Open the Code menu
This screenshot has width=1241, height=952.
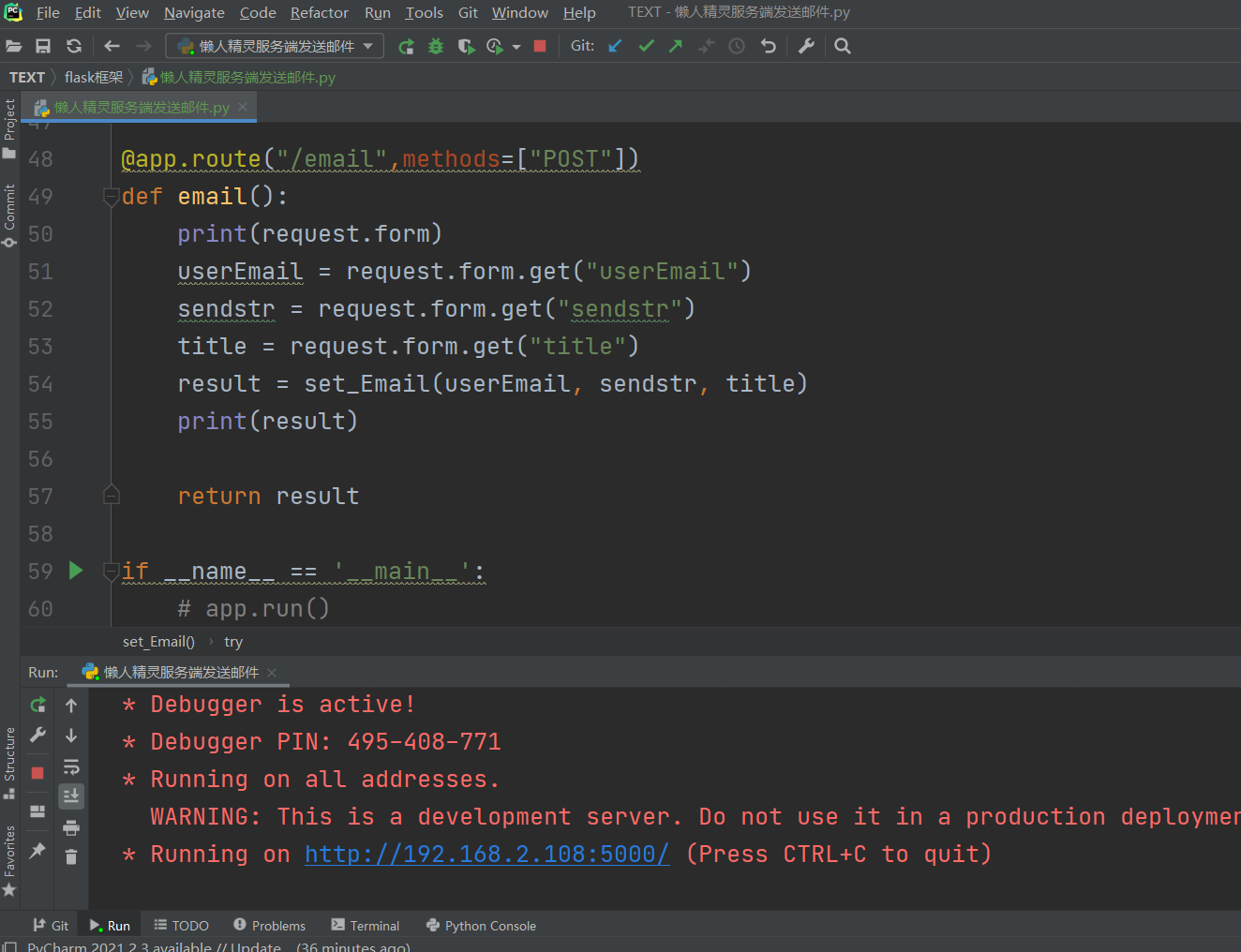pos(258,12)
